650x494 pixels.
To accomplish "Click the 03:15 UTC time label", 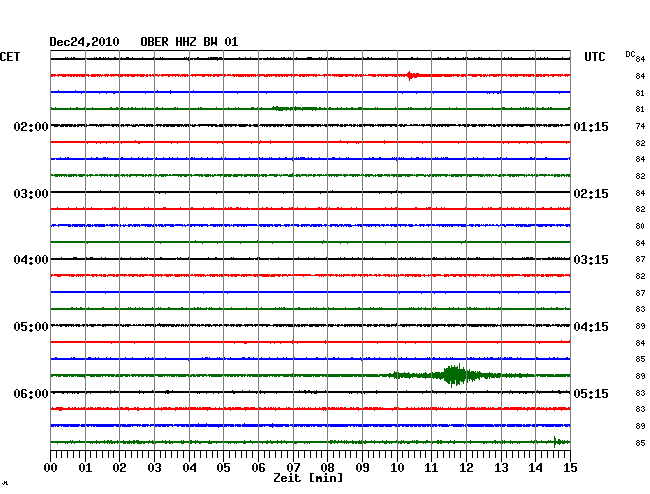I will click(x=591, y=260).
